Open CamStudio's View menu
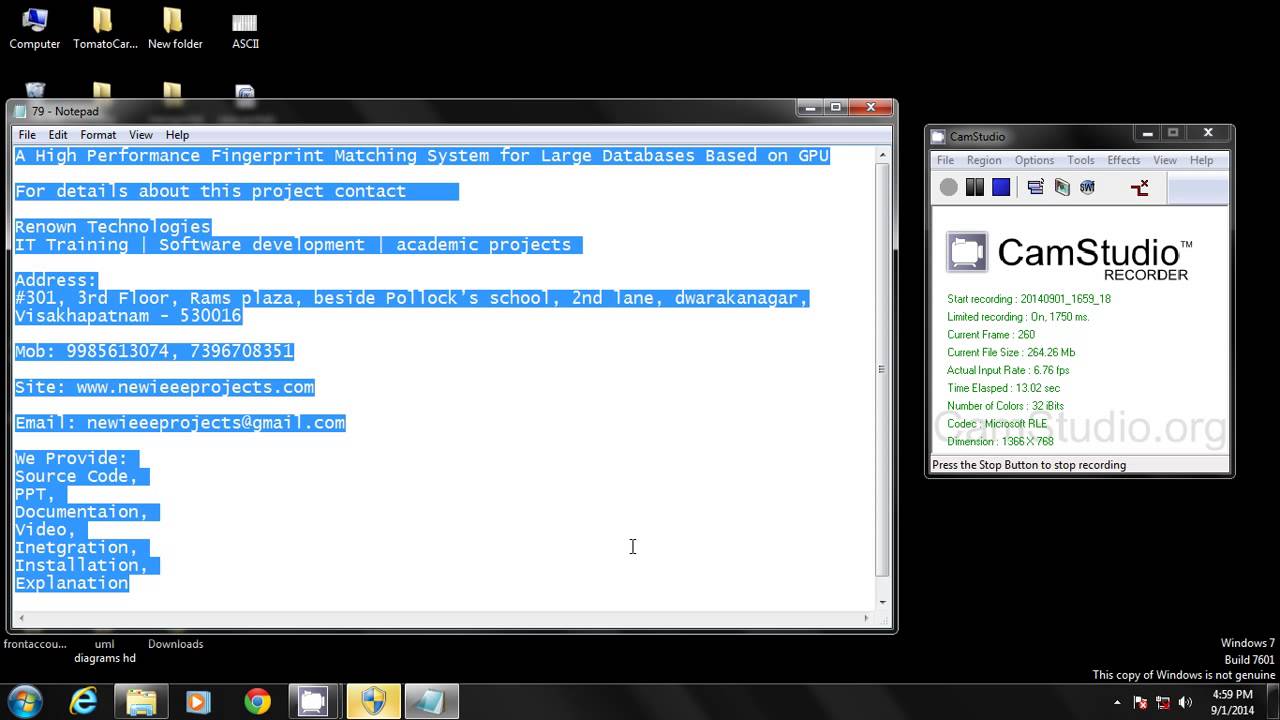1280x720 pixels. (x=1165, y=160)
